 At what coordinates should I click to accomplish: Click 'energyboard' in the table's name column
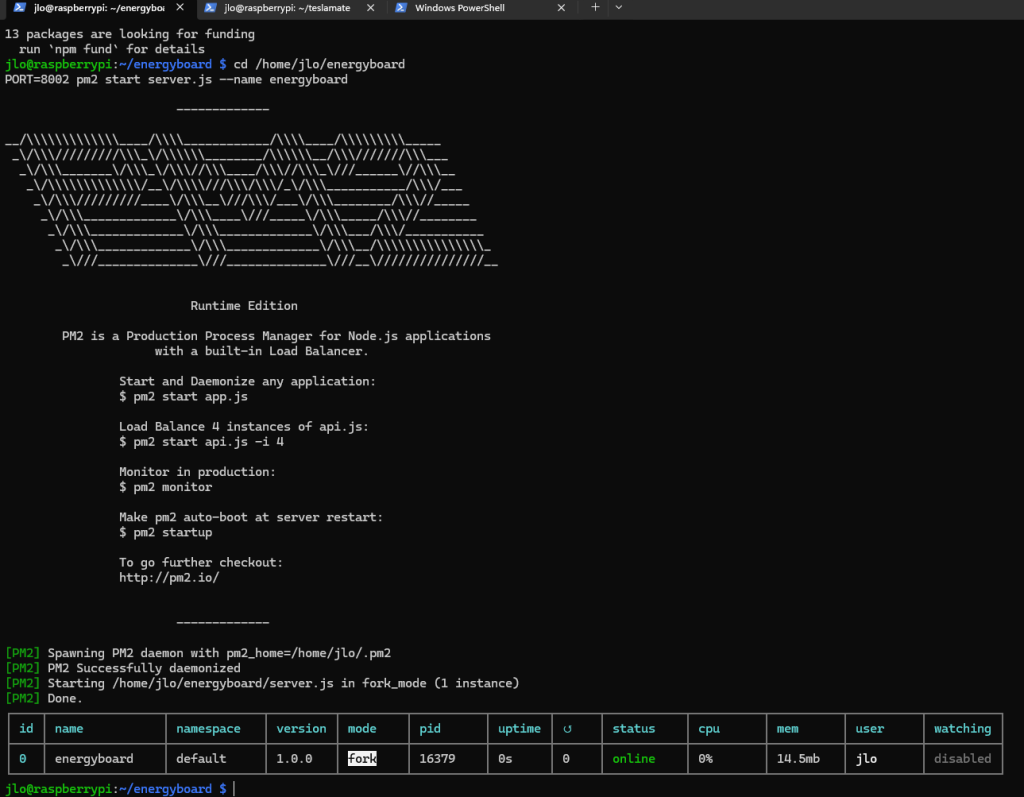click(x=94, y=758)
